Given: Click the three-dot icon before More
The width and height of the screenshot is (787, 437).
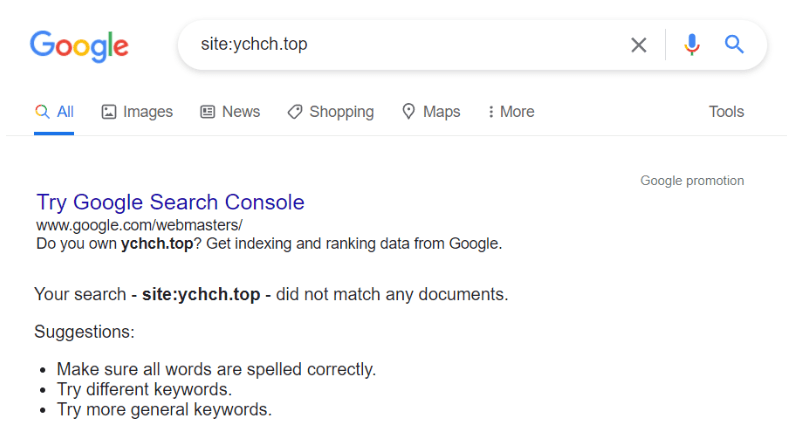Looking at the screenshot, I should click(491, 111).
